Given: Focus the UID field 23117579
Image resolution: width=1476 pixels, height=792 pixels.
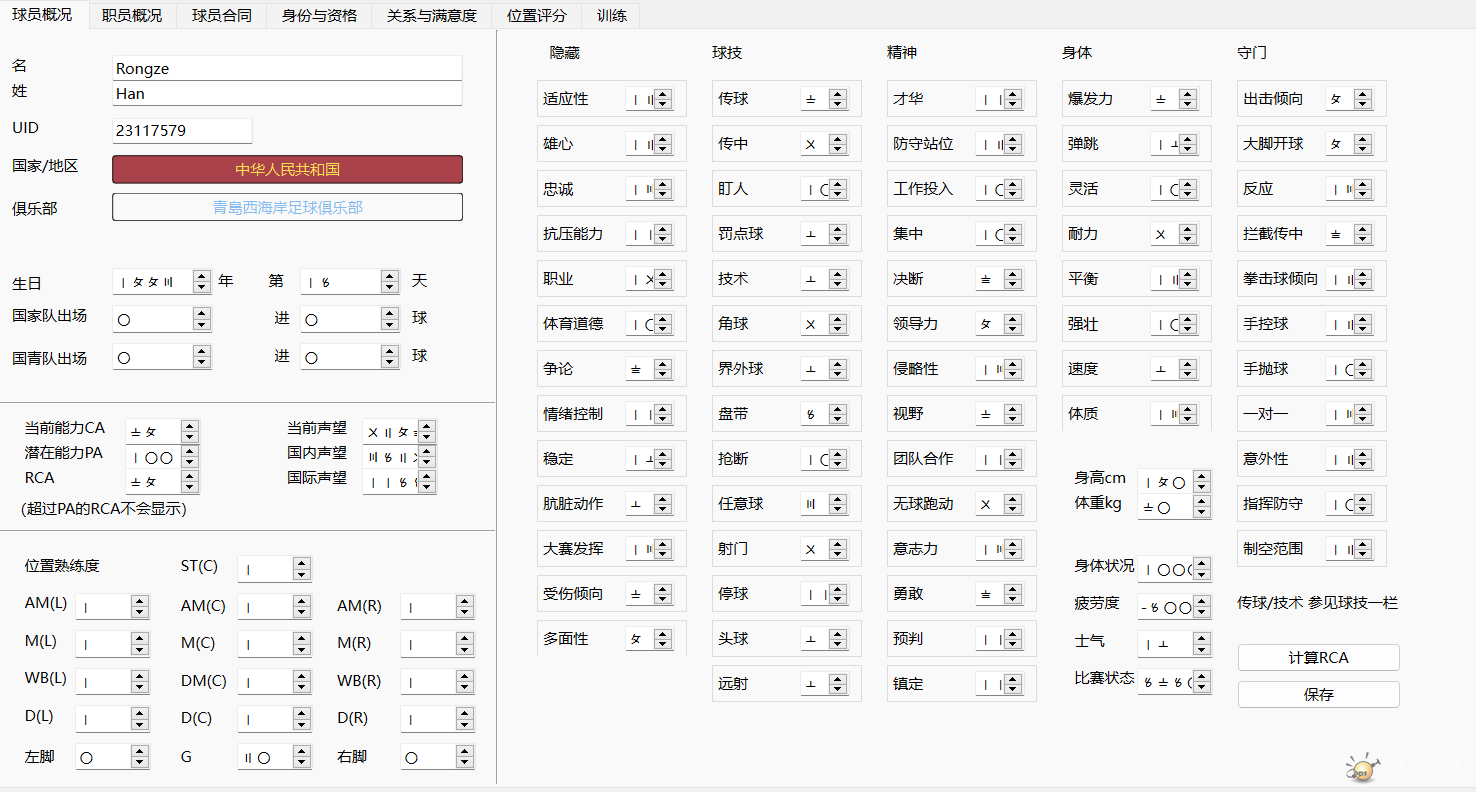Looking at the screenshot, I should click(x=182, y=131).
